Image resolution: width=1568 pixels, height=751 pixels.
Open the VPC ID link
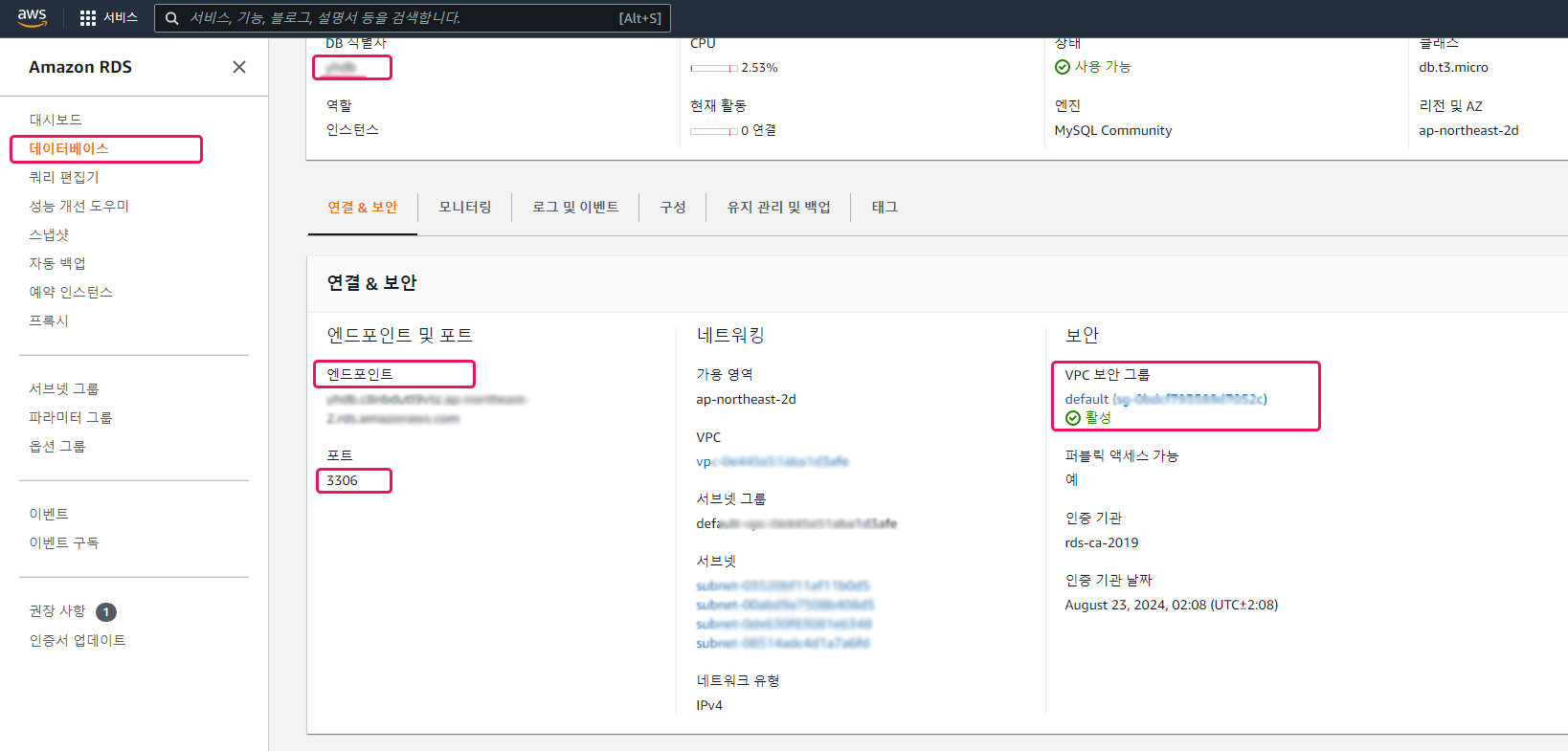[x=773, y=461]
